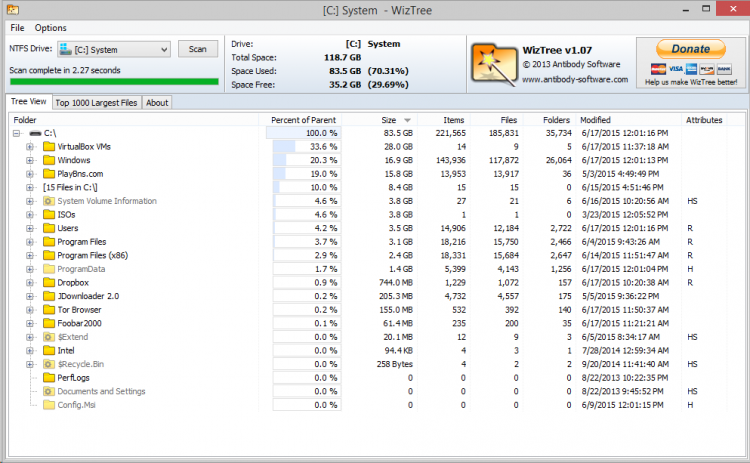Click the 258 Bytes size value
Image resolution: width=750 pixels, height=463 pixels.
[395, 364]
